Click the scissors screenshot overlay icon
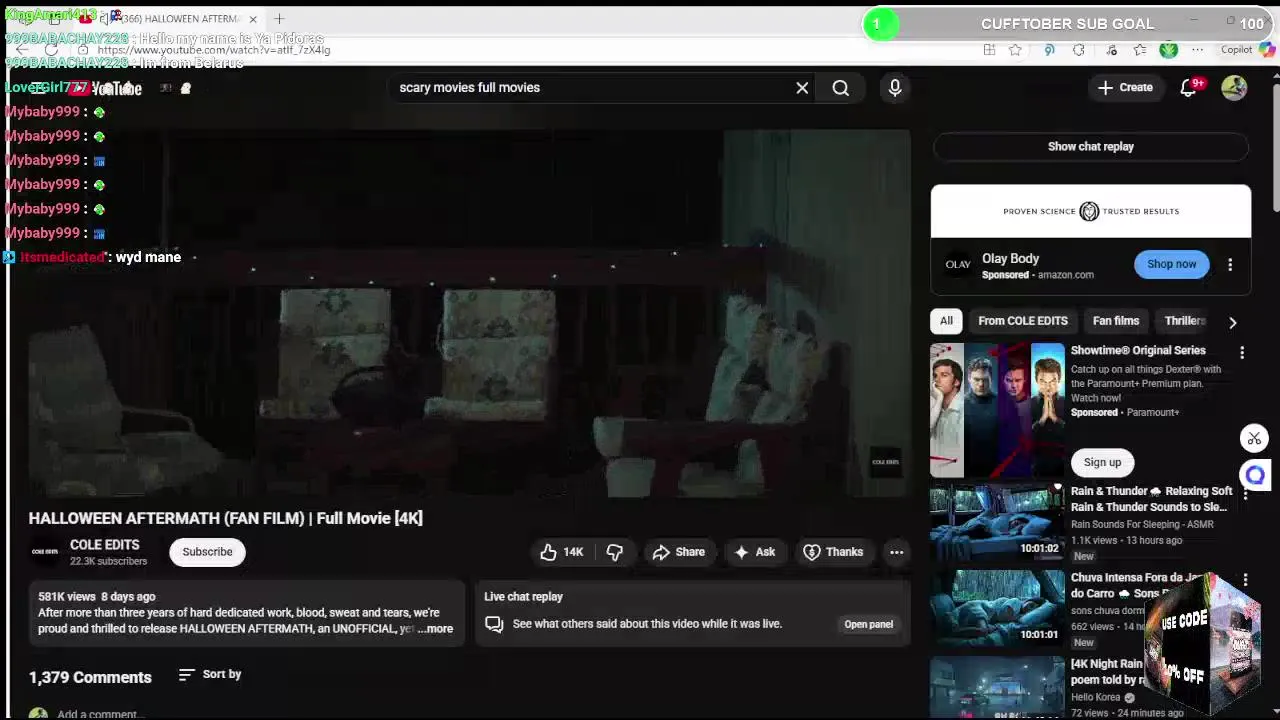Viewport: 1280px width, 720px height. [x=1254, y=438]
